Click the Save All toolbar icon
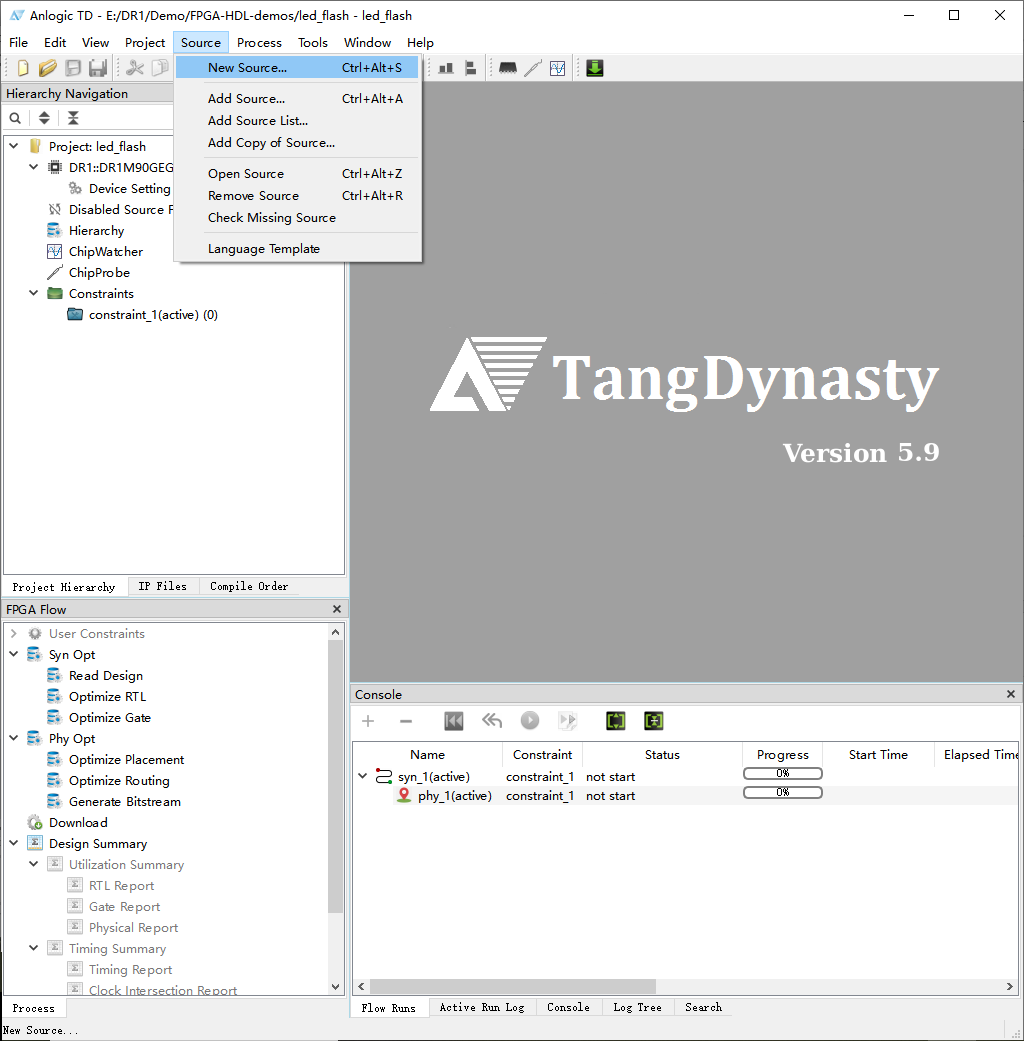 pos(98,68)
